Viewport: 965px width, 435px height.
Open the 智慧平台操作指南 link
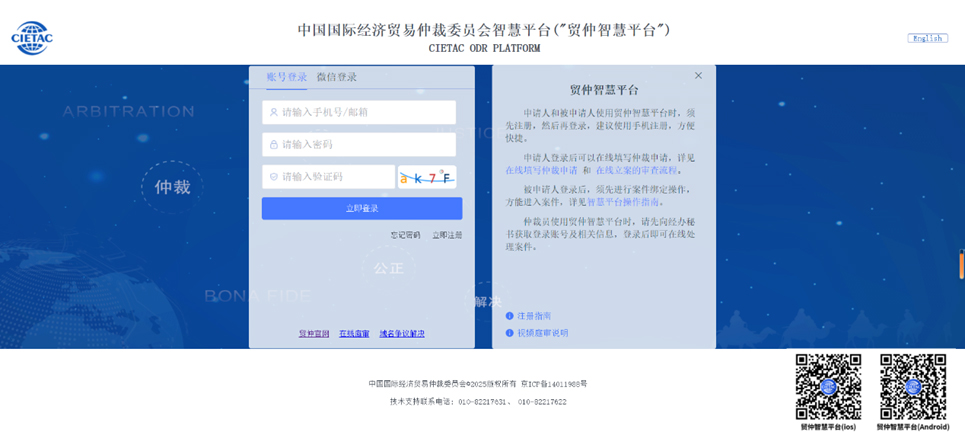pyautogui.click(x=623, y=202)
